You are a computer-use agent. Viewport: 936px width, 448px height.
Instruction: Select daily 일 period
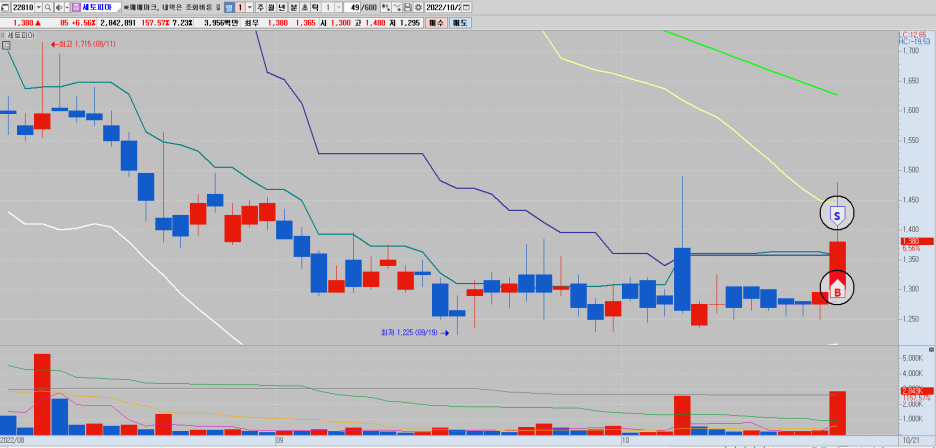point(229,8)
